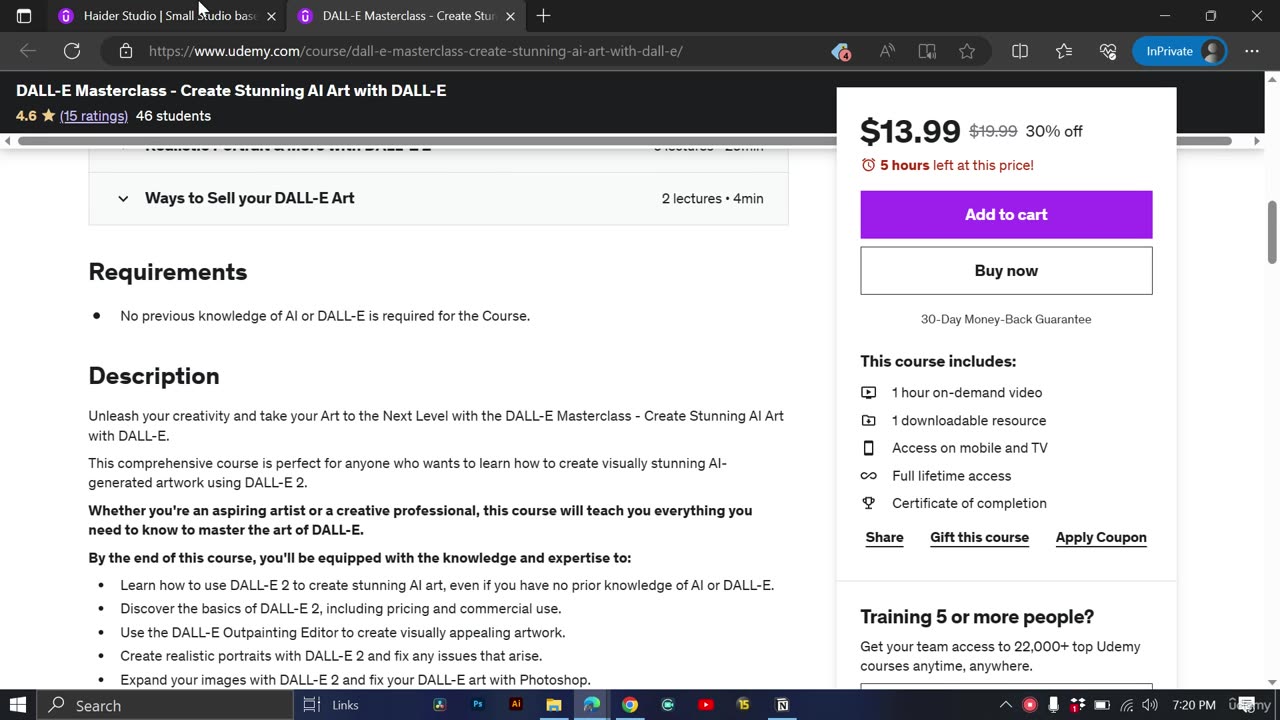Viewport: 1280px width, 720px height.
Task: Open the split screen icon
Action: point(1020,51)
